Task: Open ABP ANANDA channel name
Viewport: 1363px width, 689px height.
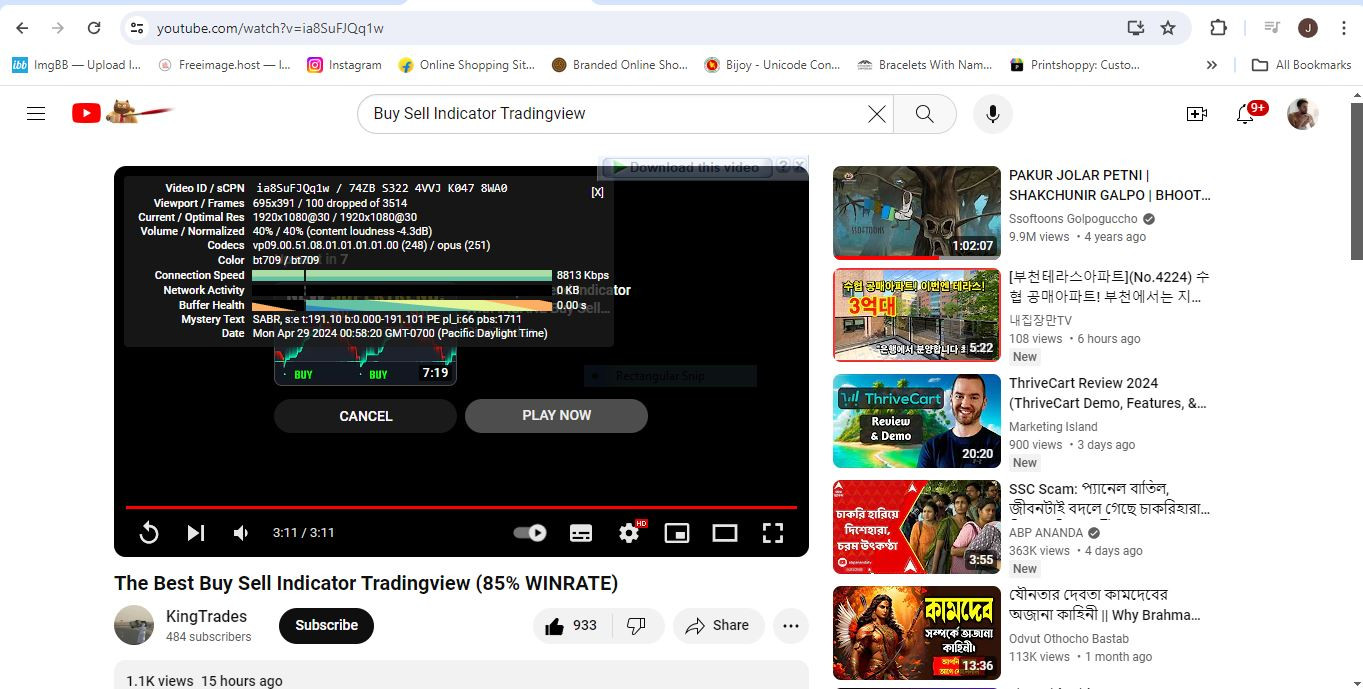Action: tap(1046, 533)
